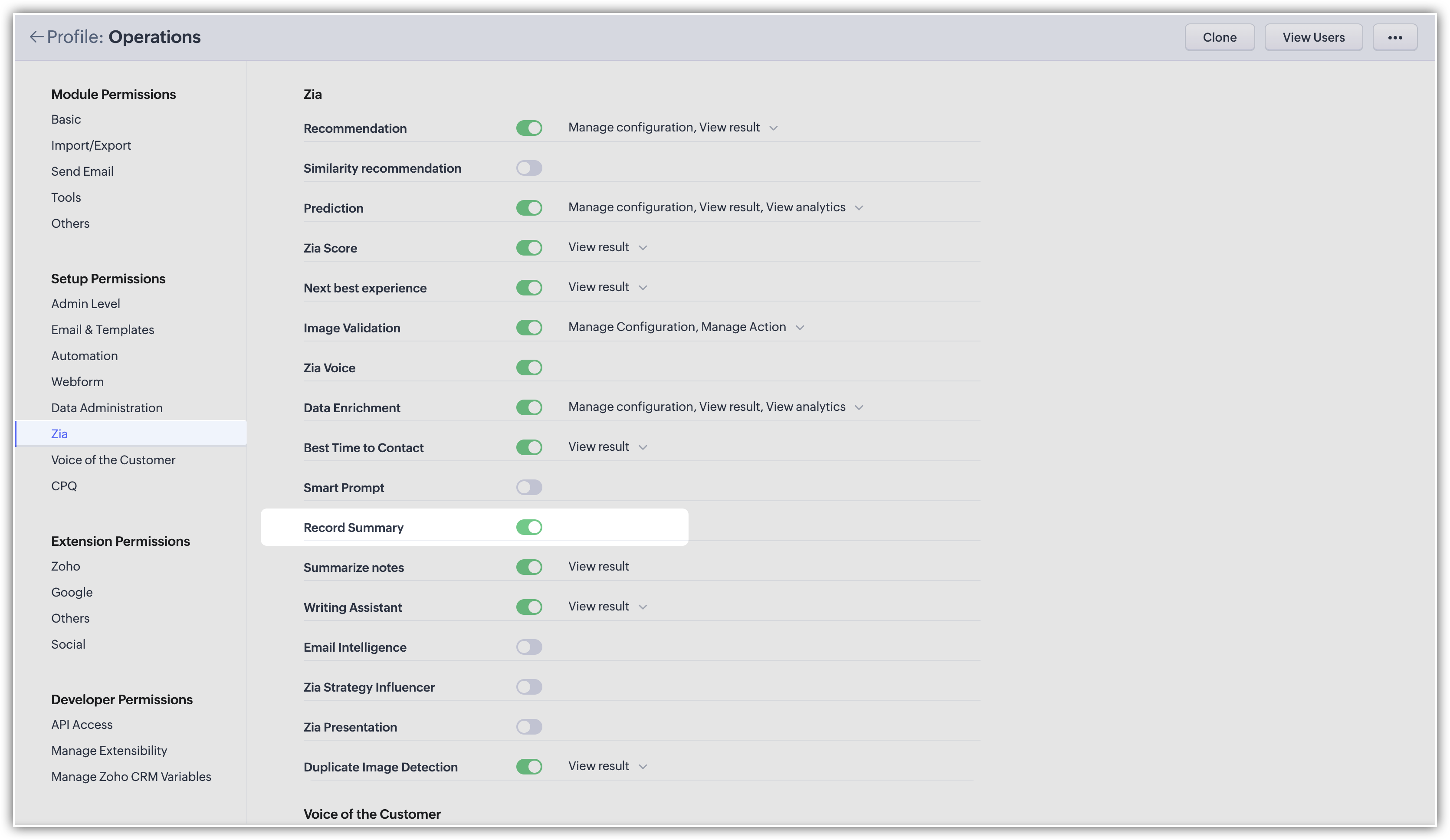Switch off Zia Voice
Image resolution: width=1450 pixels, height=840 pixels.
click(529, 367)
